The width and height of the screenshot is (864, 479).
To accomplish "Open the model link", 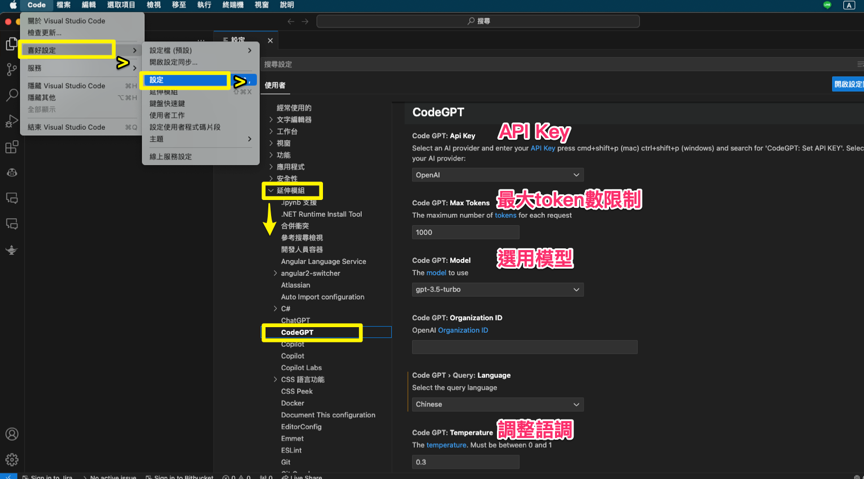I will (436, 273).
